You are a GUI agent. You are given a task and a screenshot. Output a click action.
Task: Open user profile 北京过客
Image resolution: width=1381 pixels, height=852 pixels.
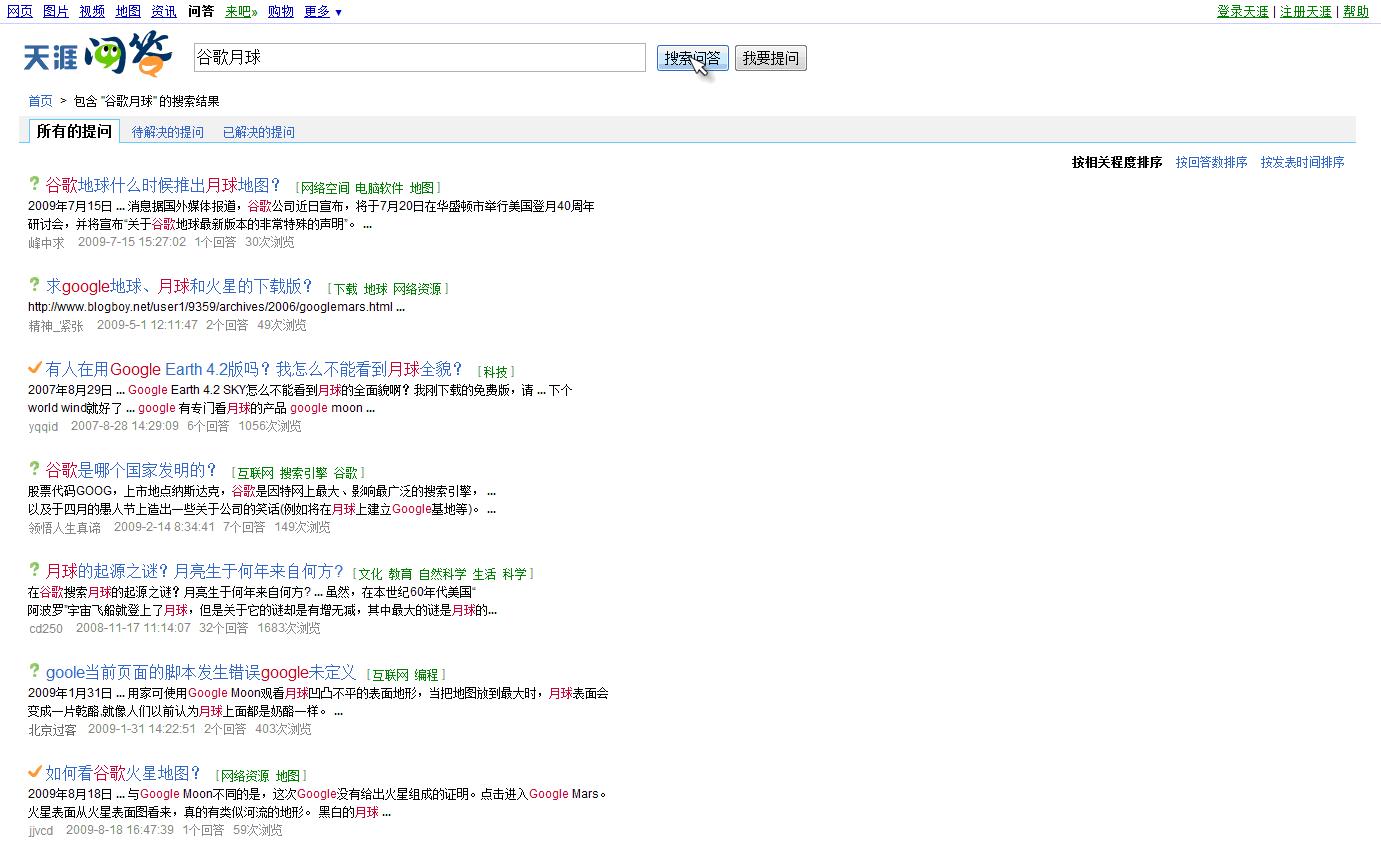52,729
